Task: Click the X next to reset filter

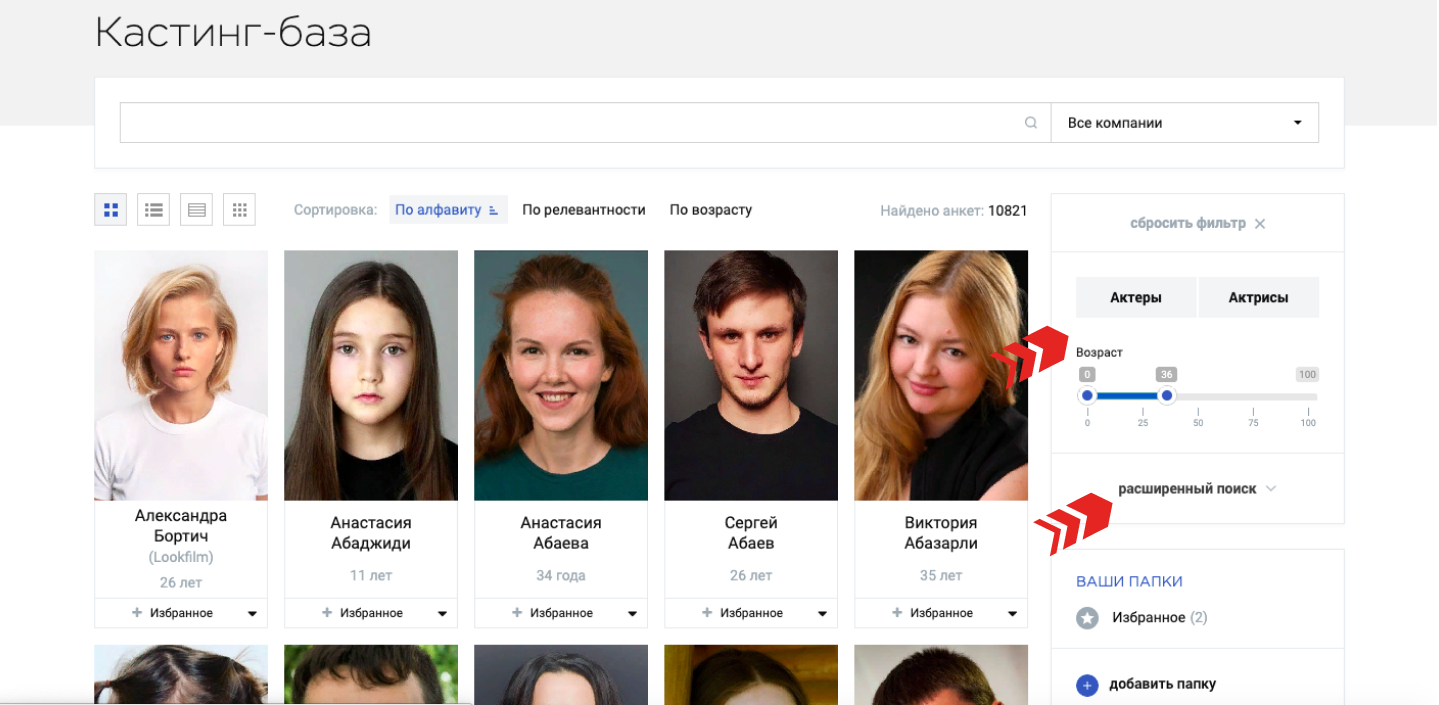Action: pos(1260,224)
